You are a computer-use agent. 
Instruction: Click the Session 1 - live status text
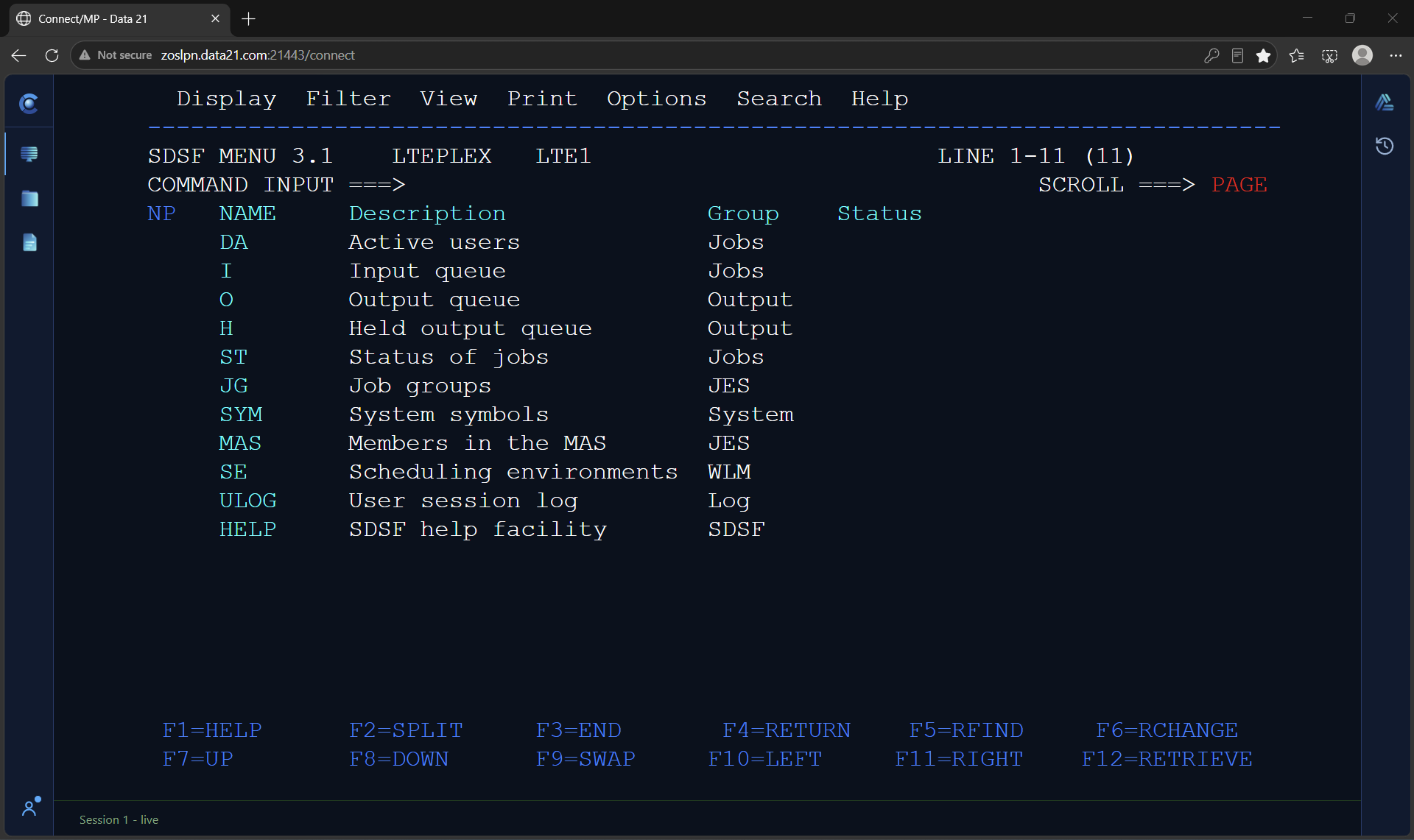click(x=119, y=819)
